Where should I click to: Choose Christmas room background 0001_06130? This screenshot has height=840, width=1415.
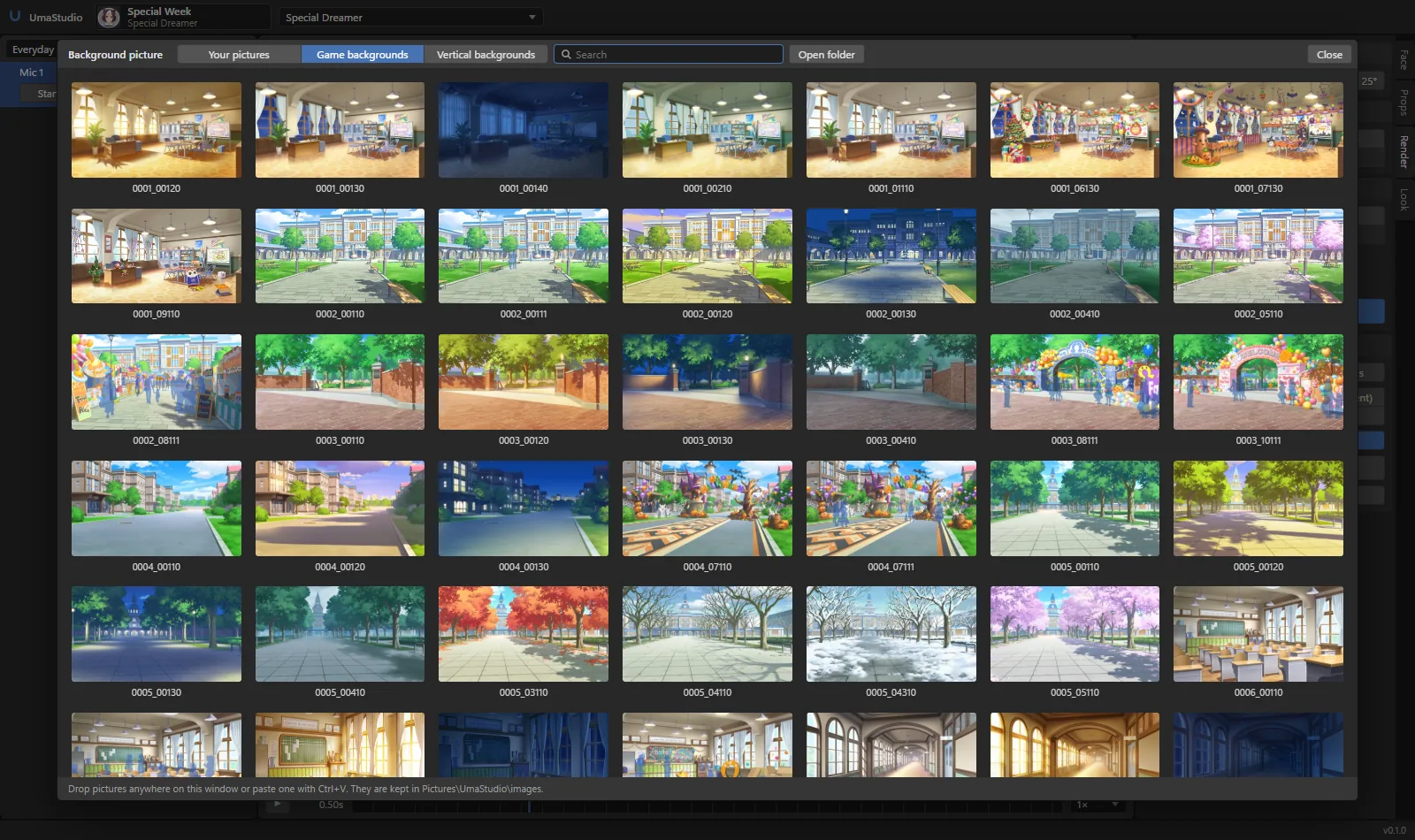[x=1075, y=130]
